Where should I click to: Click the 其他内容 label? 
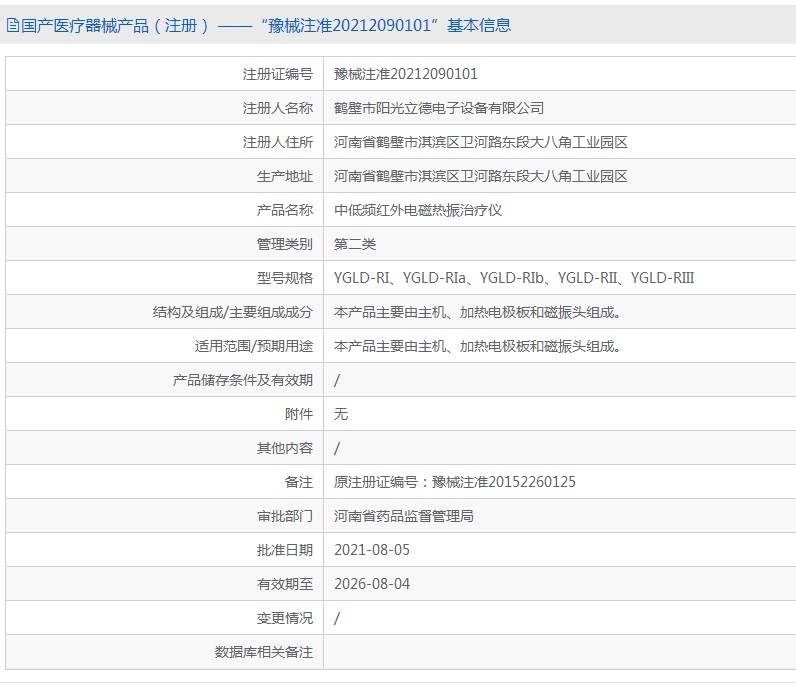click(285, 448)
